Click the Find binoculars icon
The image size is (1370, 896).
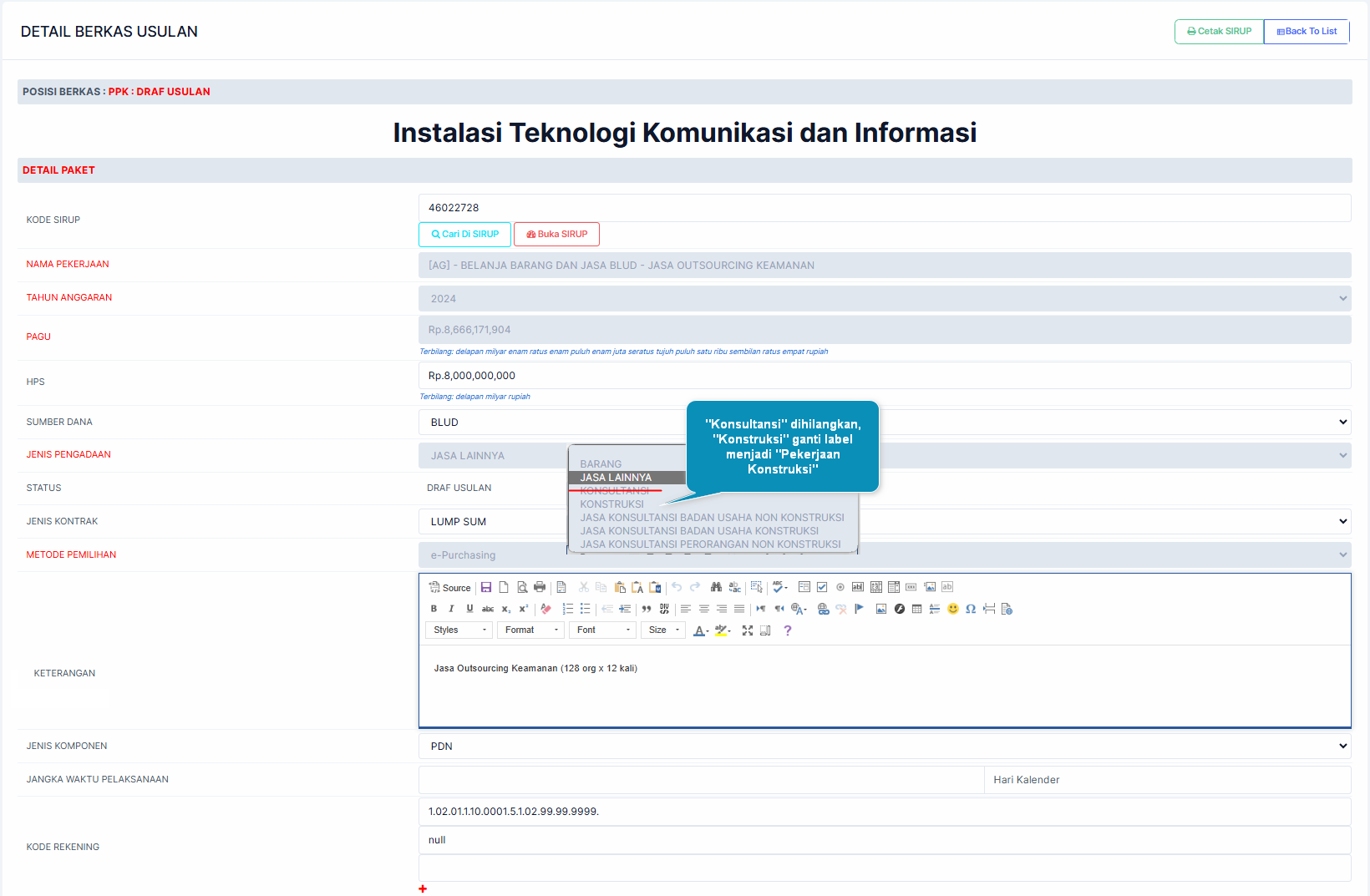pyautogui.click(x=716, y=587)
